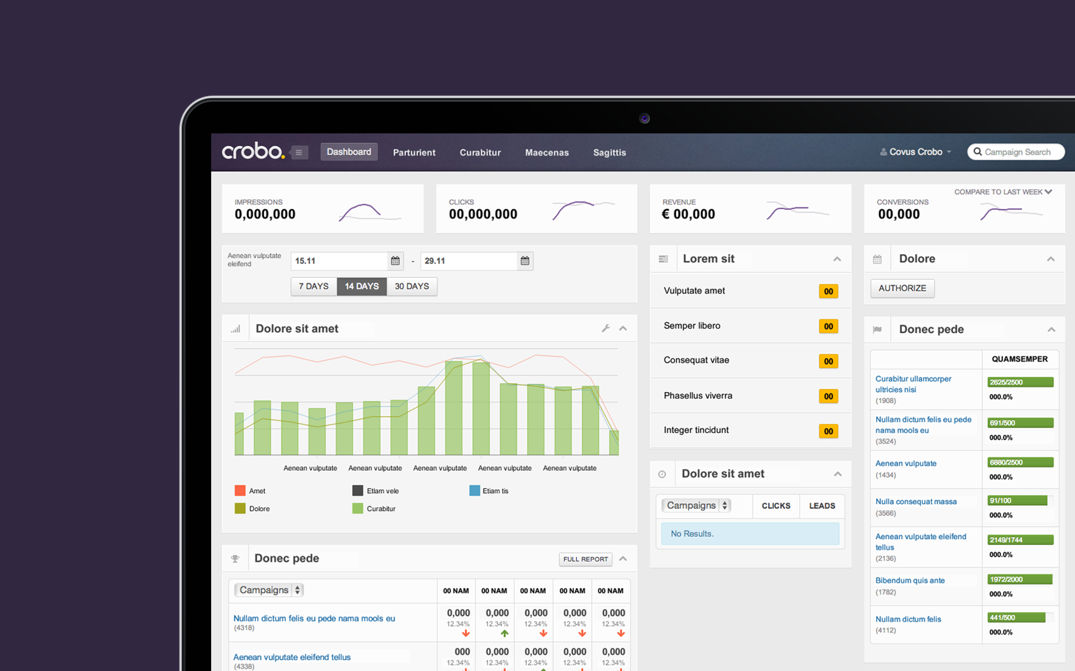Open Campaigns dropdown in Donec pede table

coord(269,590)
